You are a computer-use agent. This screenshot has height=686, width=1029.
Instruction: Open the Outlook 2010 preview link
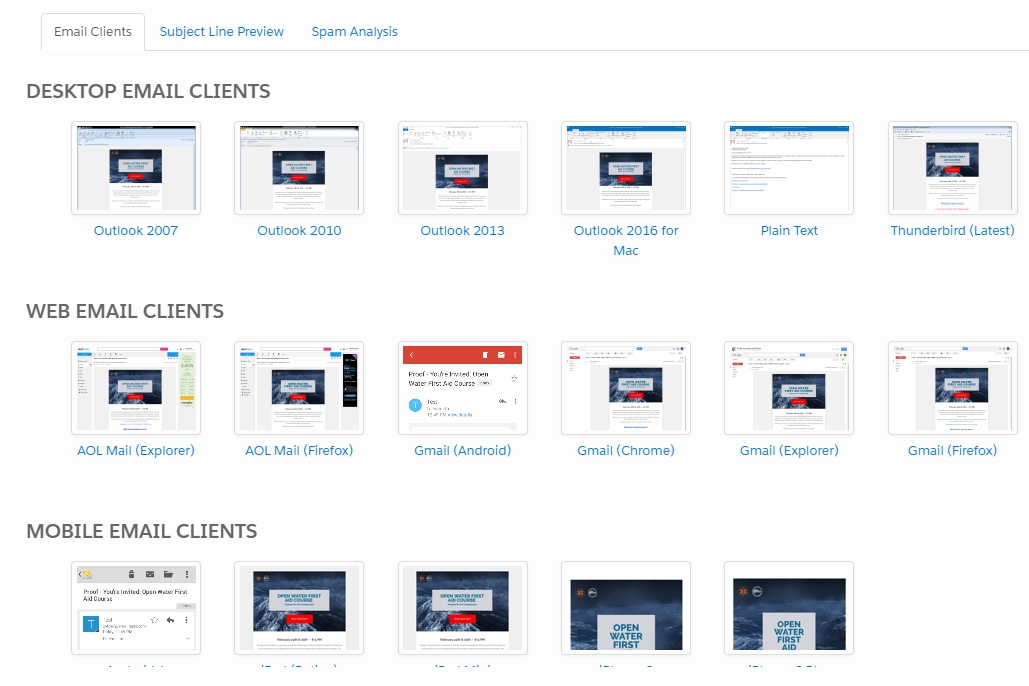299,230
